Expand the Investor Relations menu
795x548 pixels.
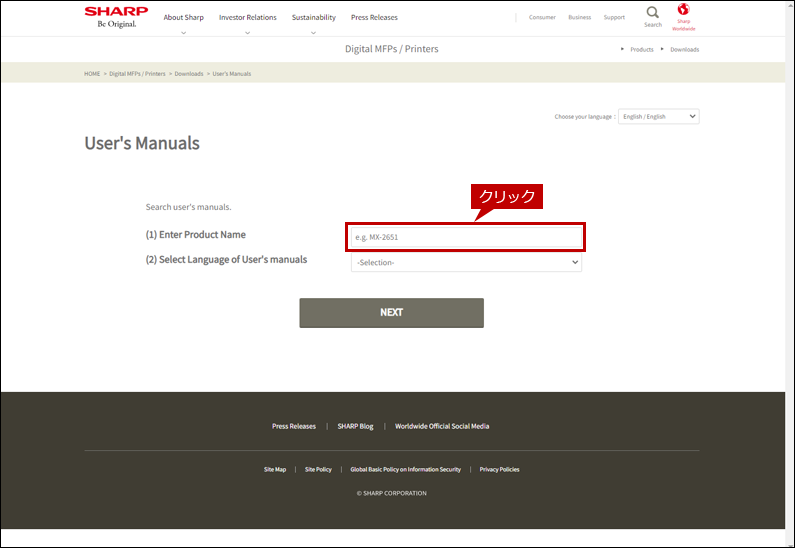point(247,17)
